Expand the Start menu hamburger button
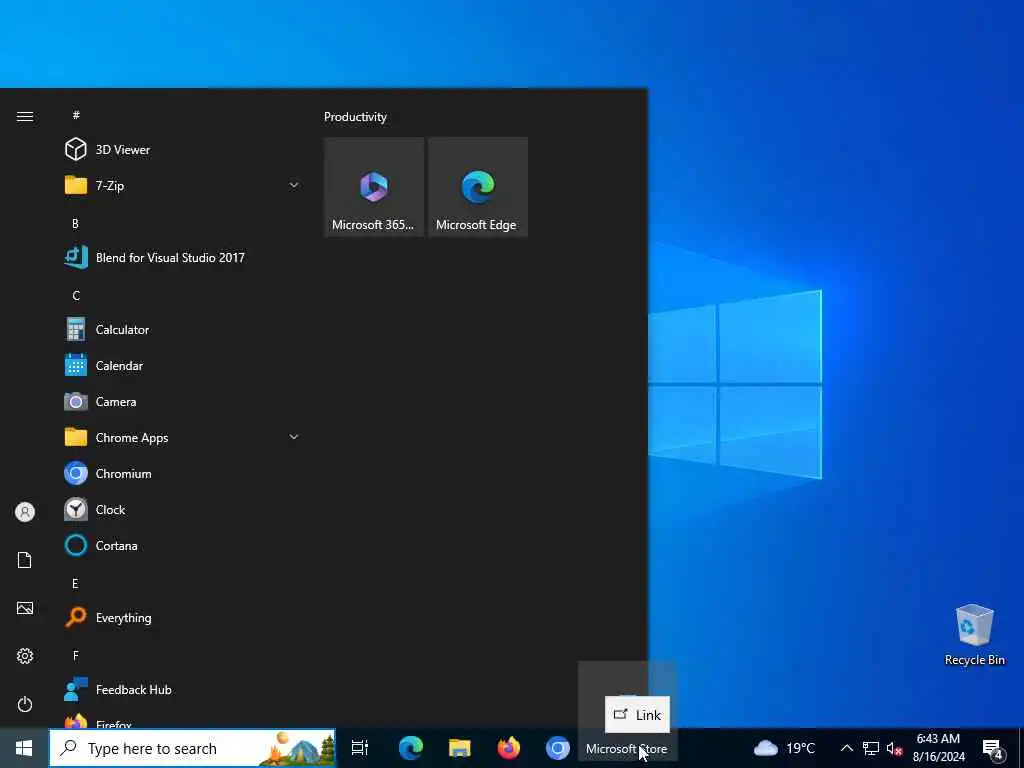The width and height of the screenshot is (1024, 768). (25, 116)
